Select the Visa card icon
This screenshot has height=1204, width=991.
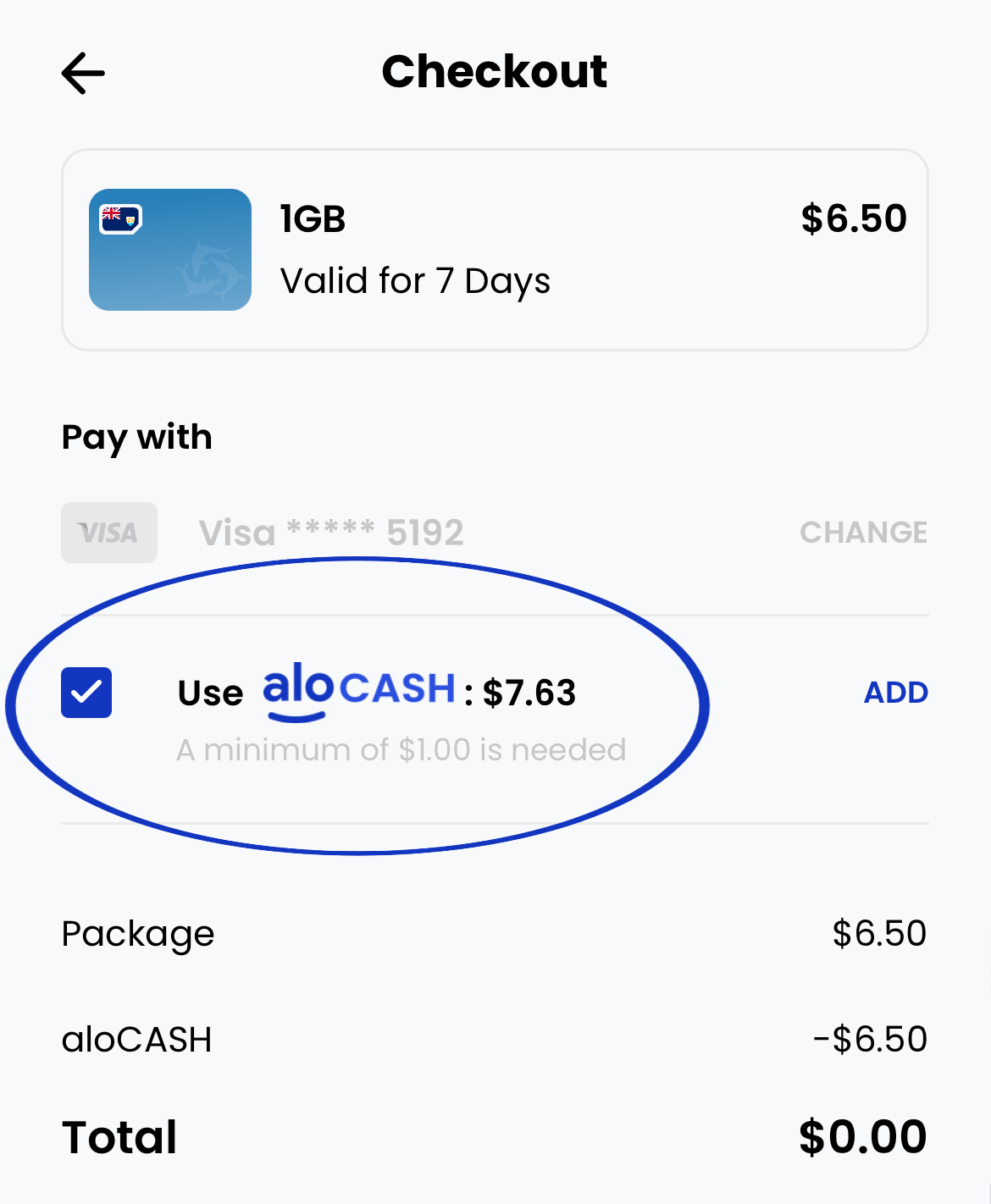coord(108,533)
